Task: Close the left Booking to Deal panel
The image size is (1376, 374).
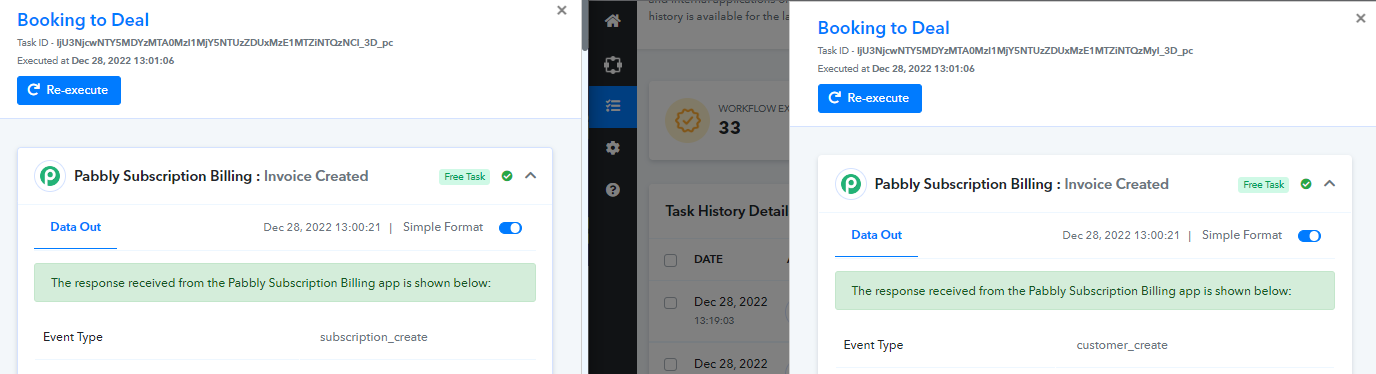Action: click(562, 10)
